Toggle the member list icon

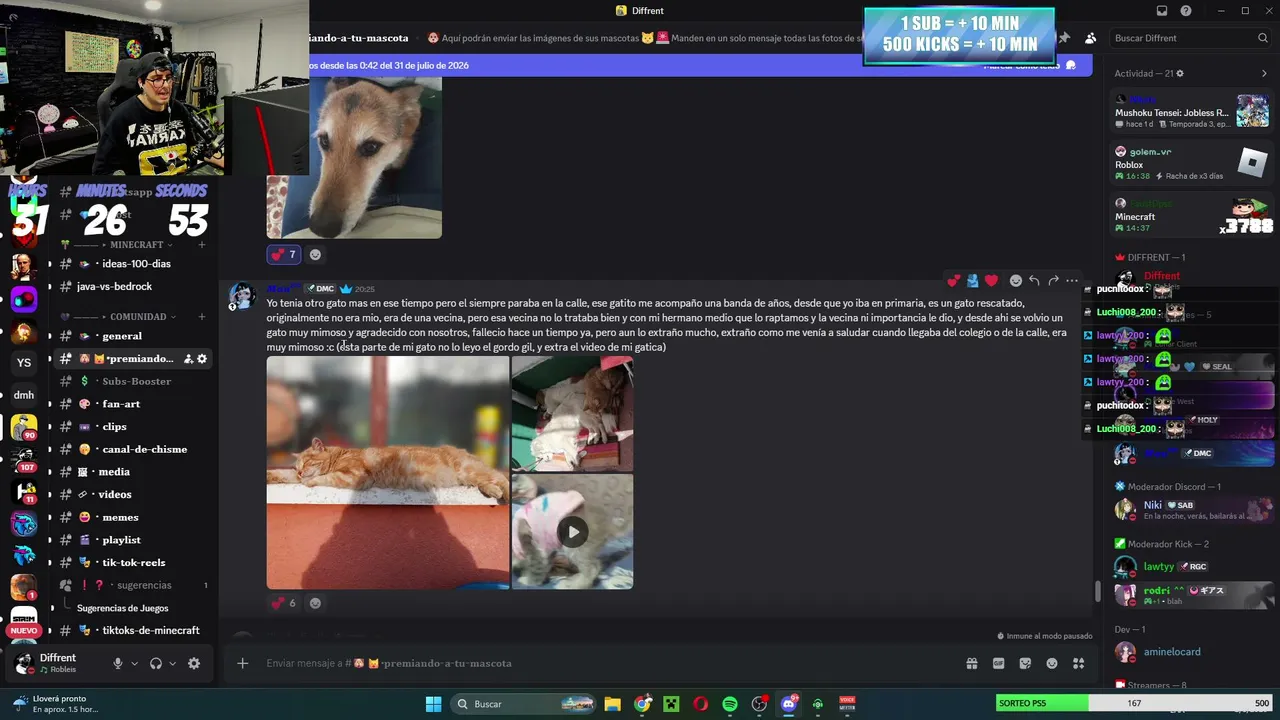(1090, 38)
